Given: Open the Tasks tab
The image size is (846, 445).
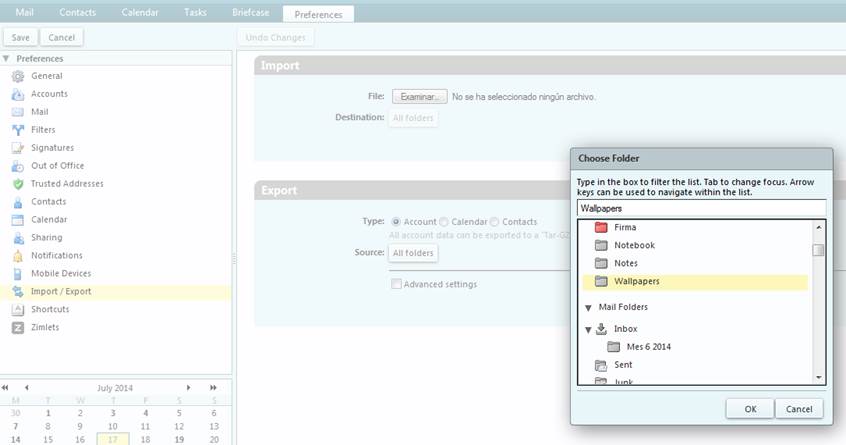Looking at the screenshot, I should [195, 12].
